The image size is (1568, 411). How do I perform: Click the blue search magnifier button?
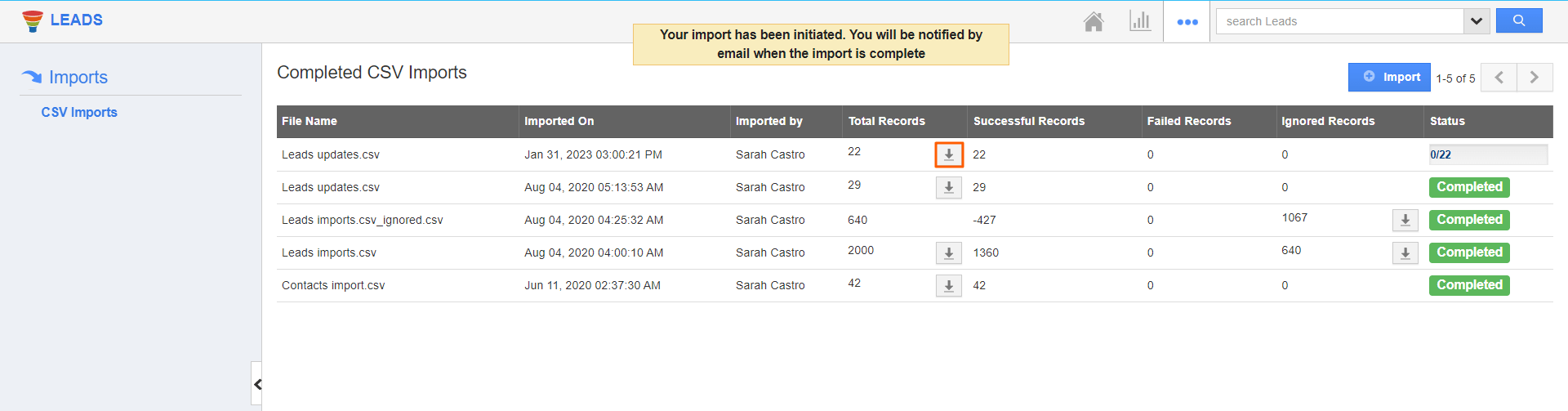tap(1518, 21)
